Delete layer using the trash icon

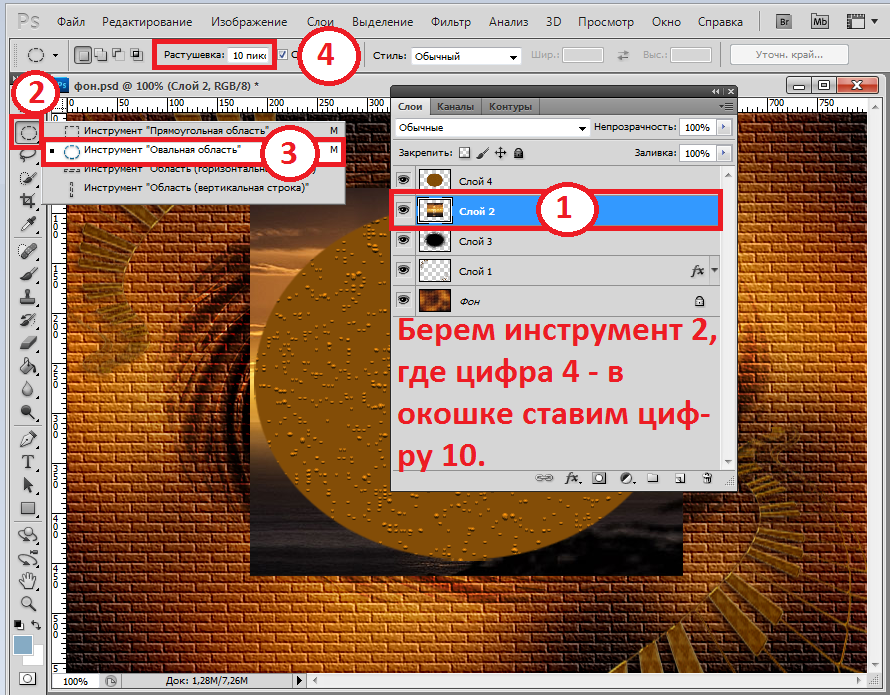[x=707, y=478]
